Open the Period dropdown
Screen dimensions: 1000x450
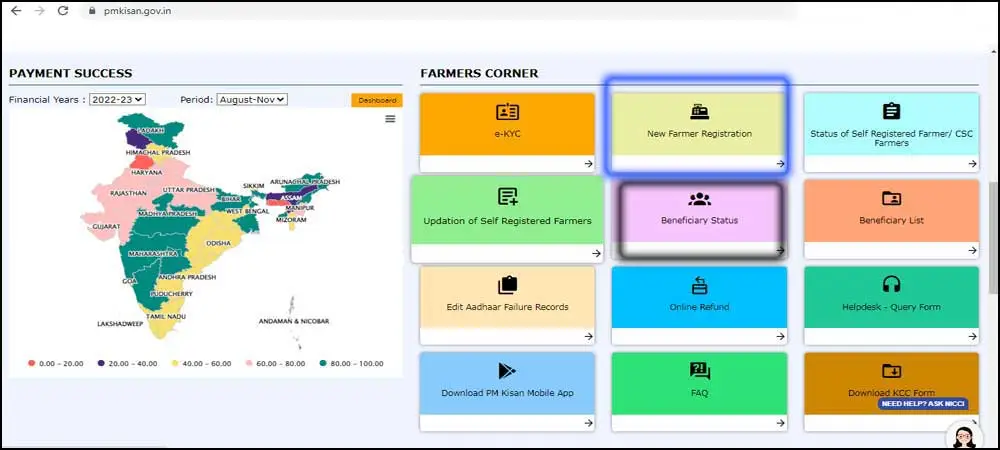tap(251, 100)
